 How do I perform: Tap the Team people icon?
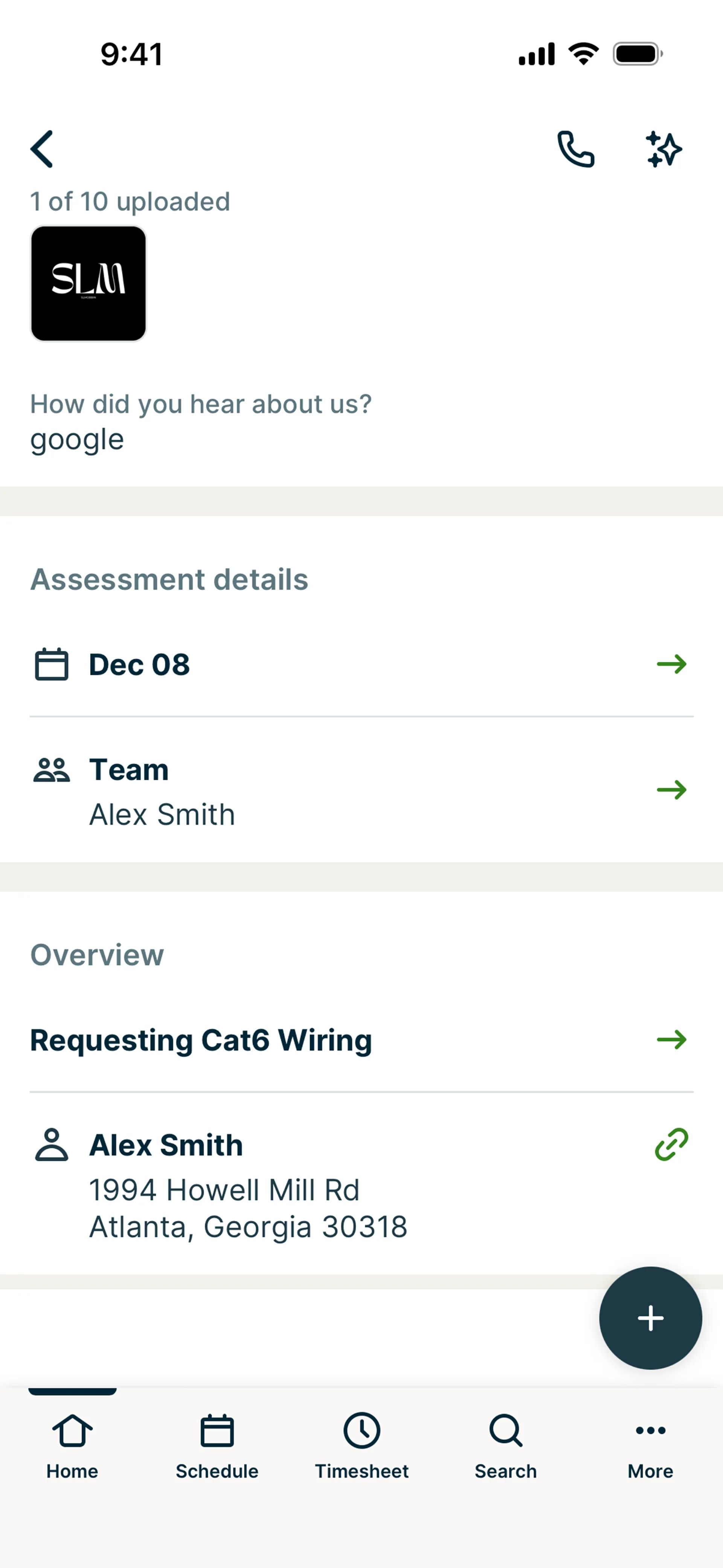(52, 770)
